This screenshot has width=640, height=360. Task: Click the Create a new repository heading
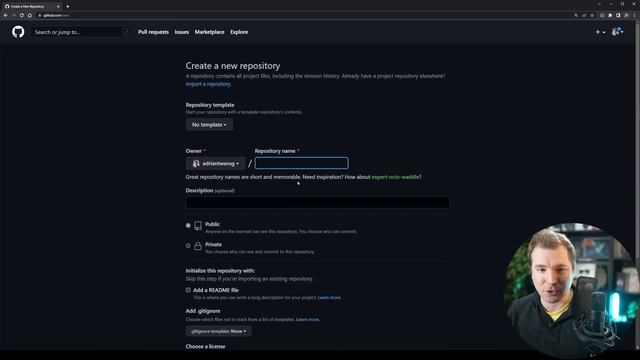(233, 66)
